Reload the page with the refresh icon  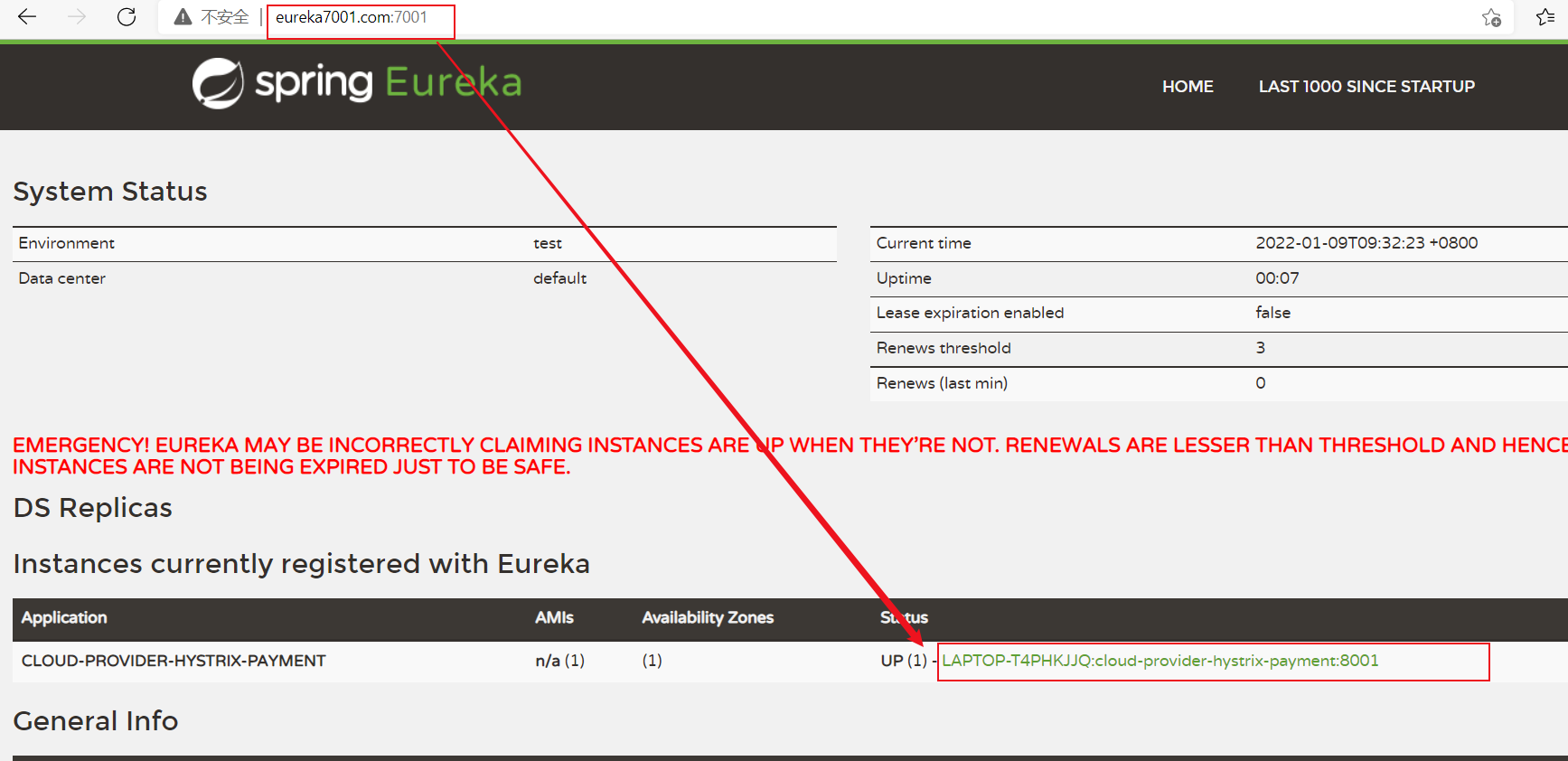[127, 17]
